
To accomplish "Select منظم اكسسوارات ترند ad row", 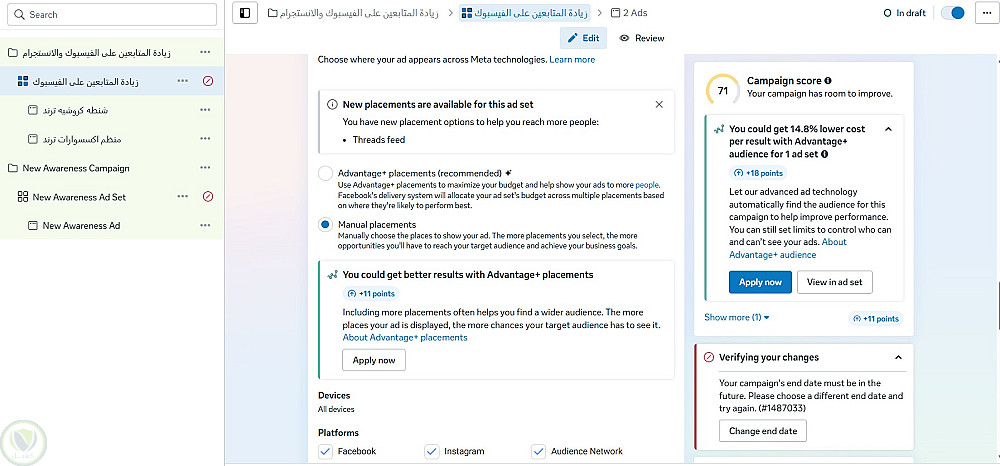I will (x=112, y=139).
